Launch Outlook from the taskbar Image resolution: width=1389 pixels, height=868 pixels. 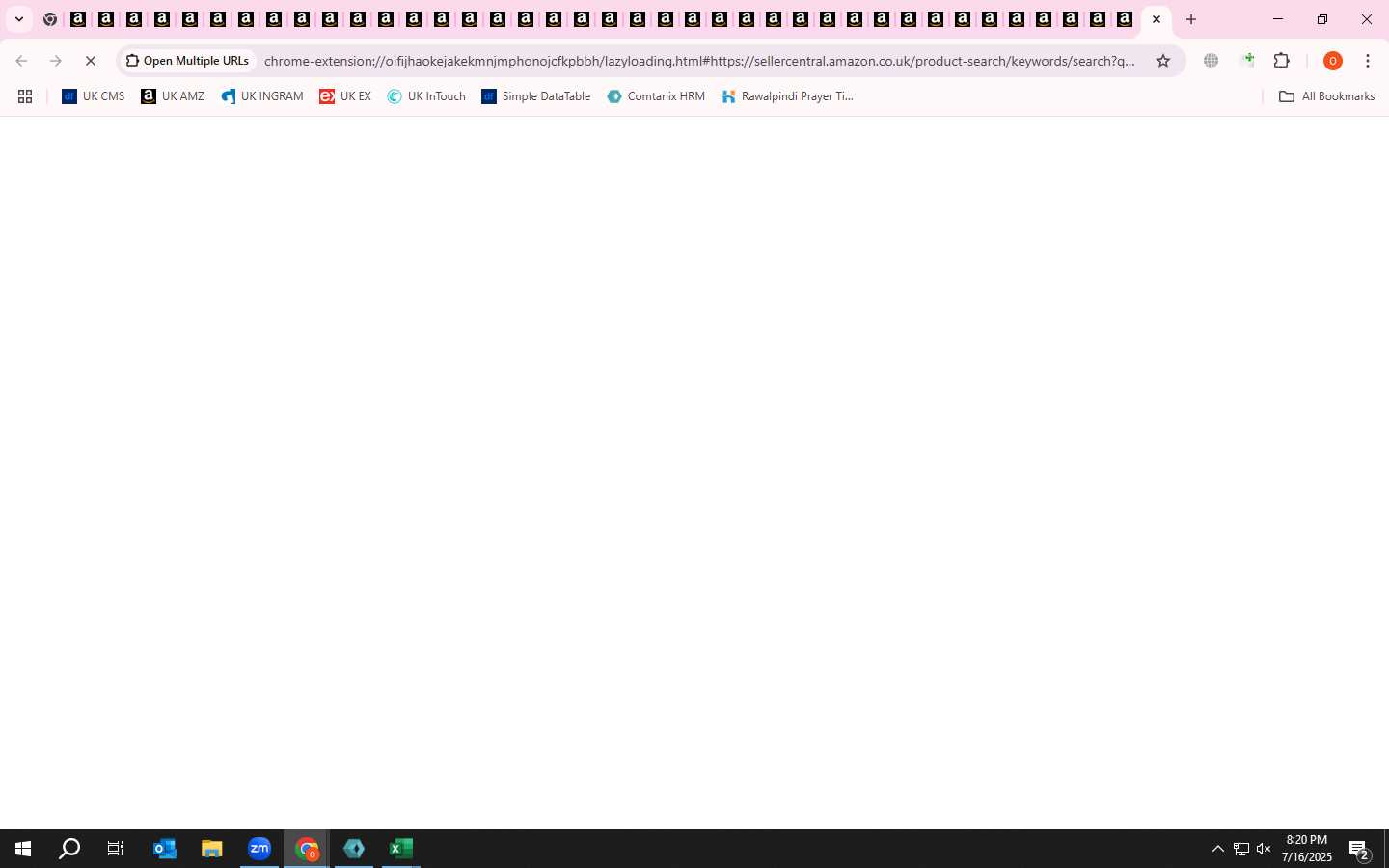click(x=165, y=849)
